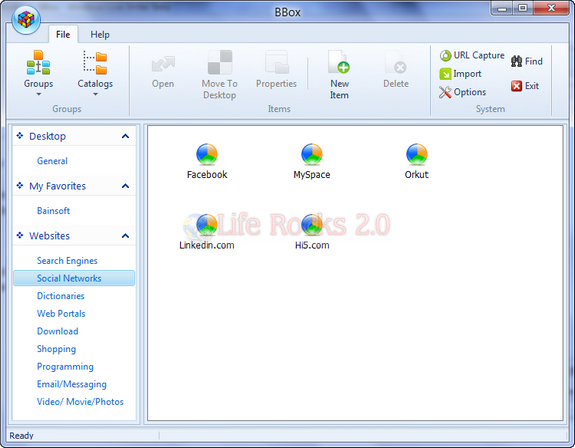Select the Facebook item icon
This screenshot has width=575, height=448.
coord(207,154)
